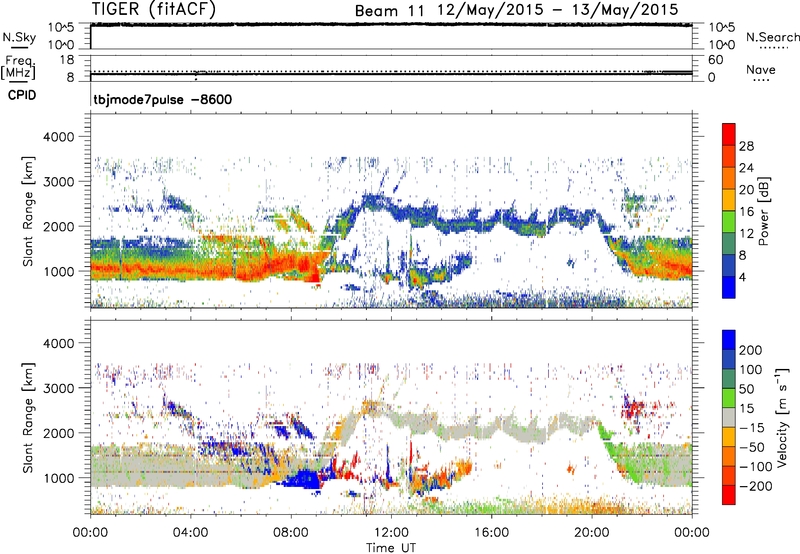
Task: Click the "18" tick on the frequency axis
Action: [x=67, y=60]
